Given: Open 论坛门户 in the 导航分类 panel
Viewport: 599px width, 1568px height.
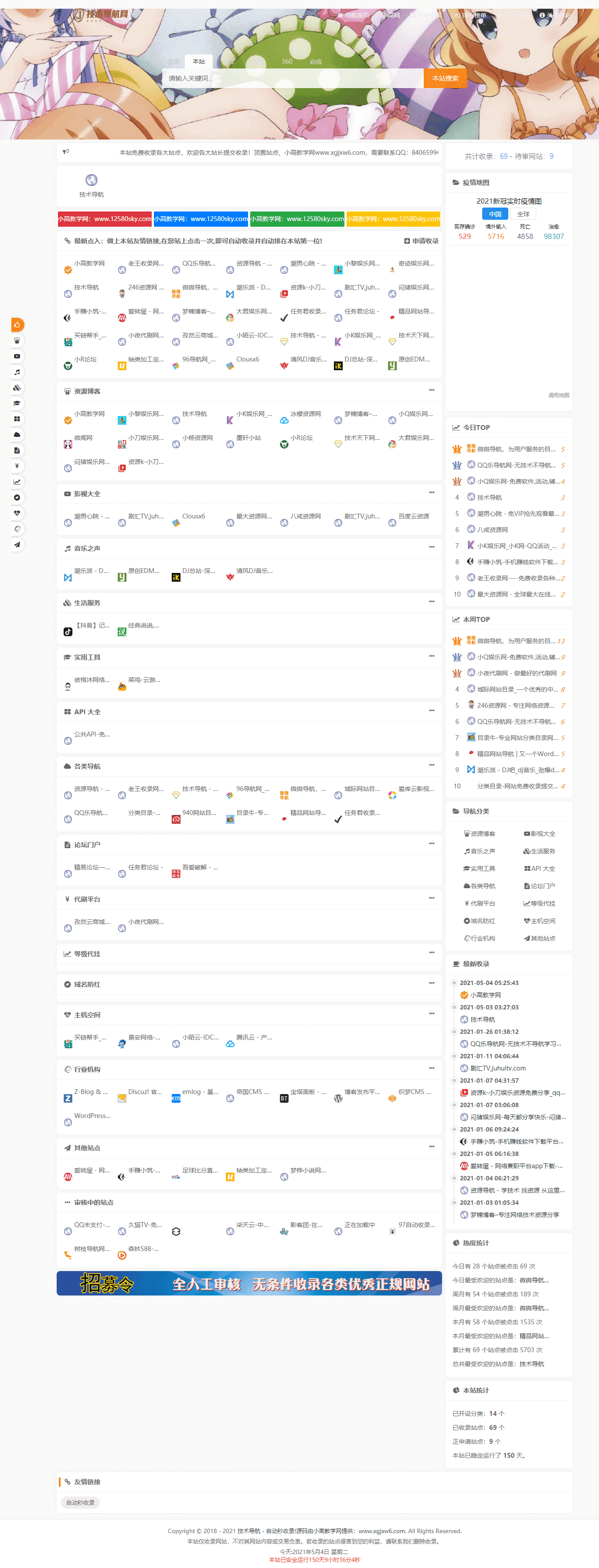Looking at the screenshot, I should (x=539, y=886).
